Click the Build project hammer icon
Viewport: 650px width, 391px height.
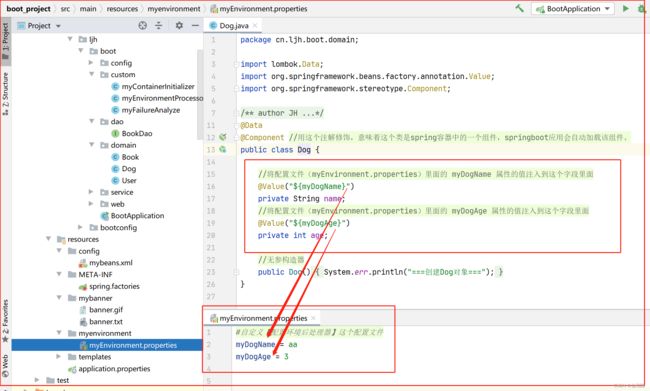[519, 8]
